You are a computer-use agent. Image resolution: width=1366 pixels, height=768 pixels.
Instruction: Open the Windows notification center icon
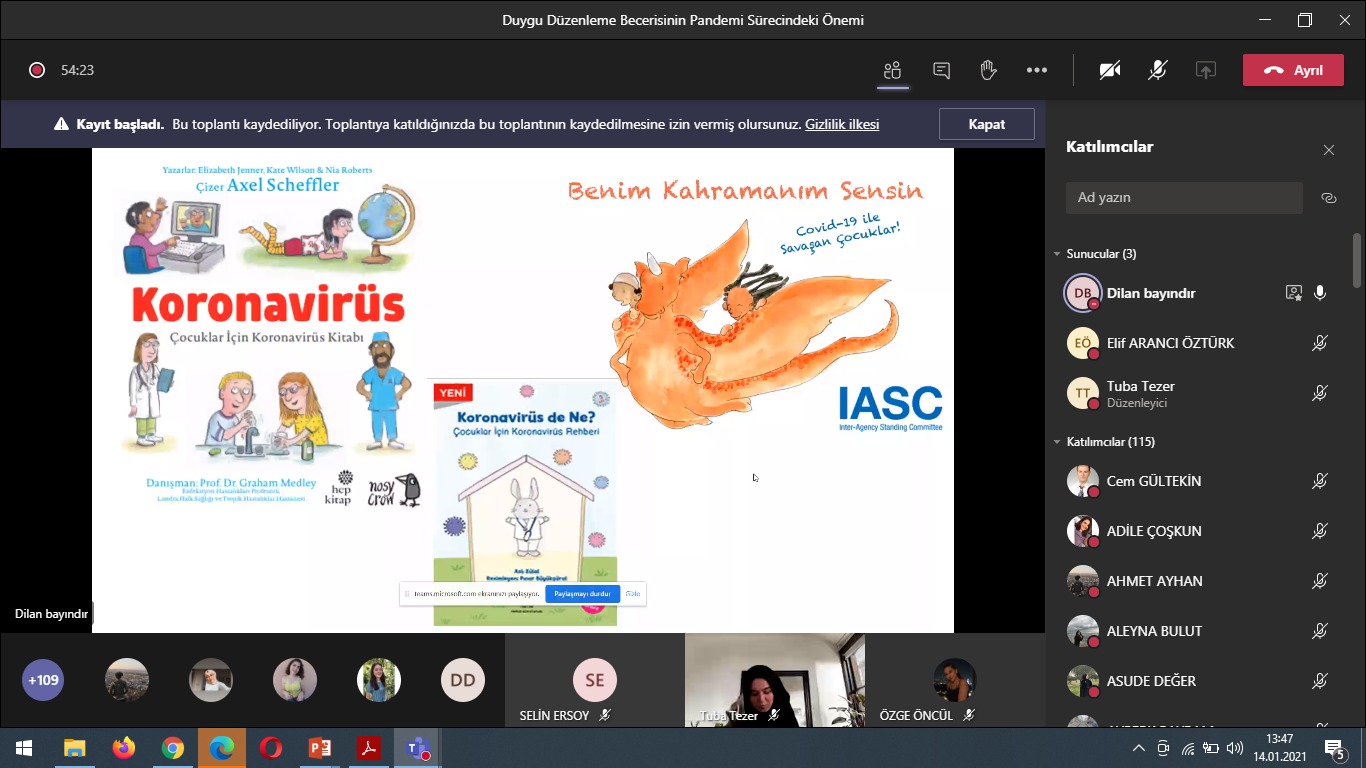pos(1335,748)
